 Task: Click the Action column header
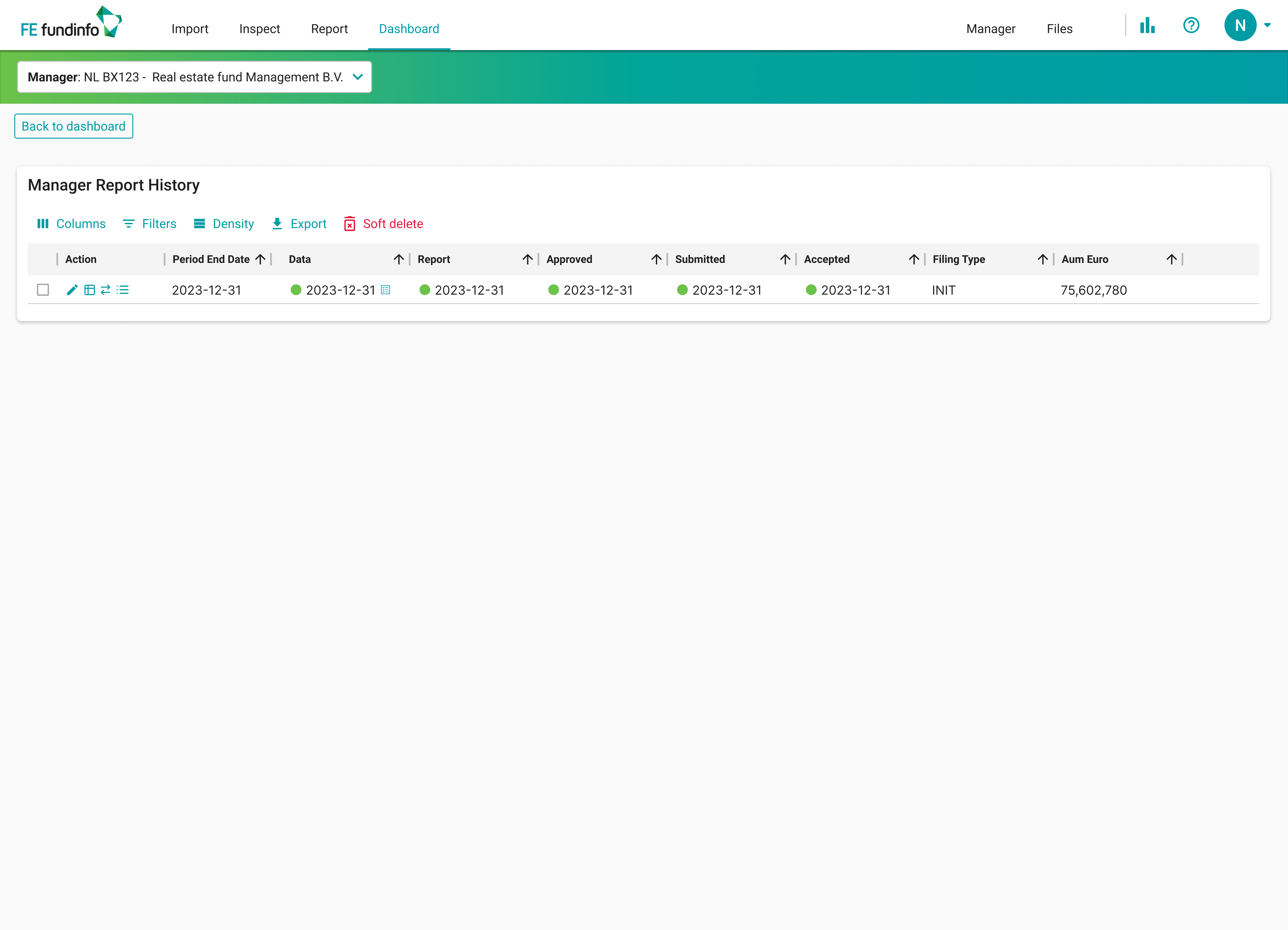[81, 260]
